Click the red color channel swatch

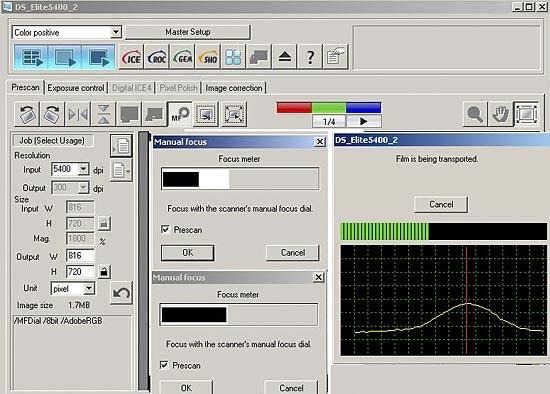tap(294, 107)
